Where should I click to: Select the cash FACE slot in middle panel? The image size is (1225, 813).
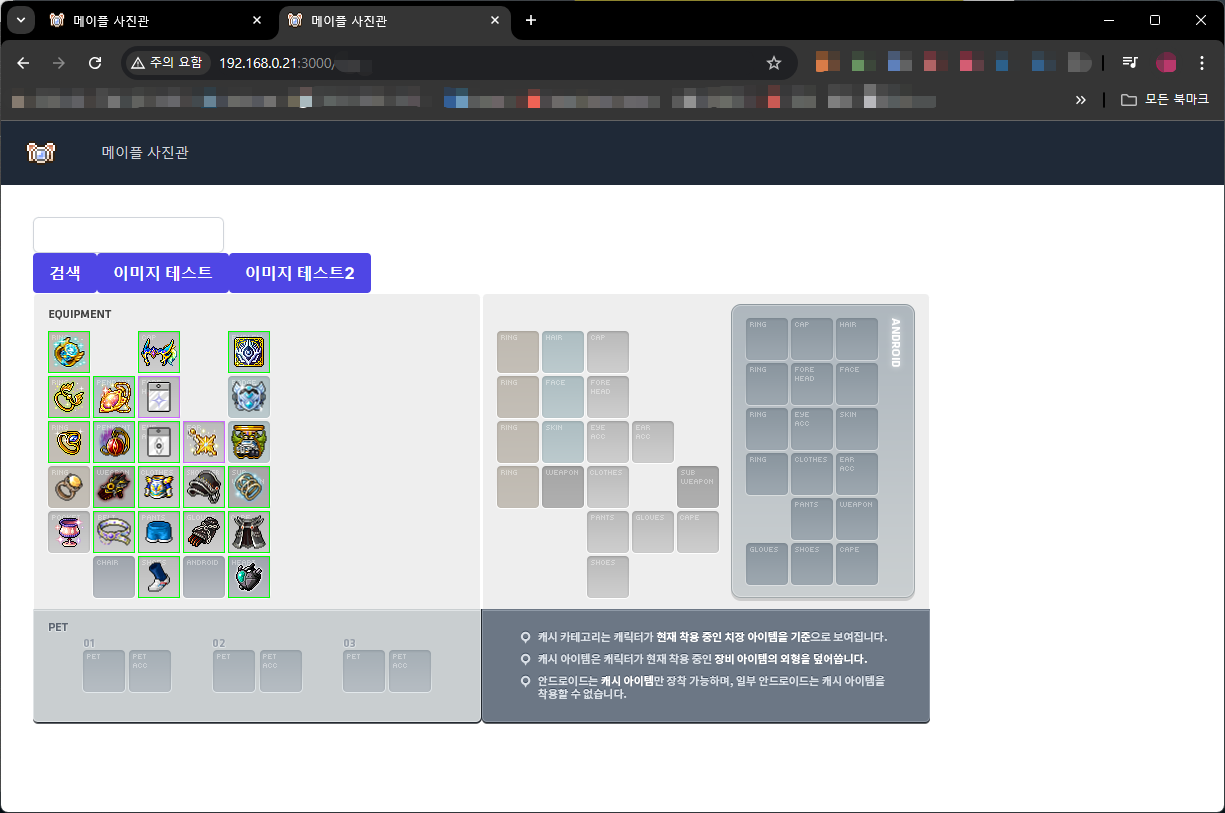click(x=563, y=397)
